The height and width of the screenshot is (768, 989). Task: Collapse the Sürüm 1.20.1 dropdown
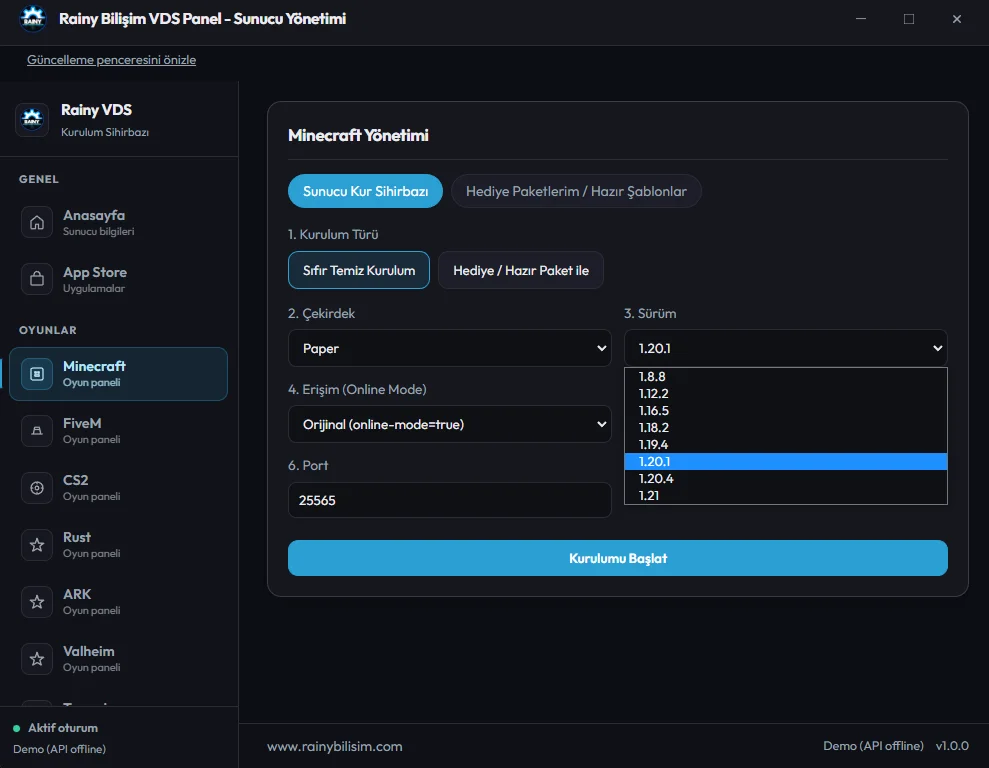point(786,348)
